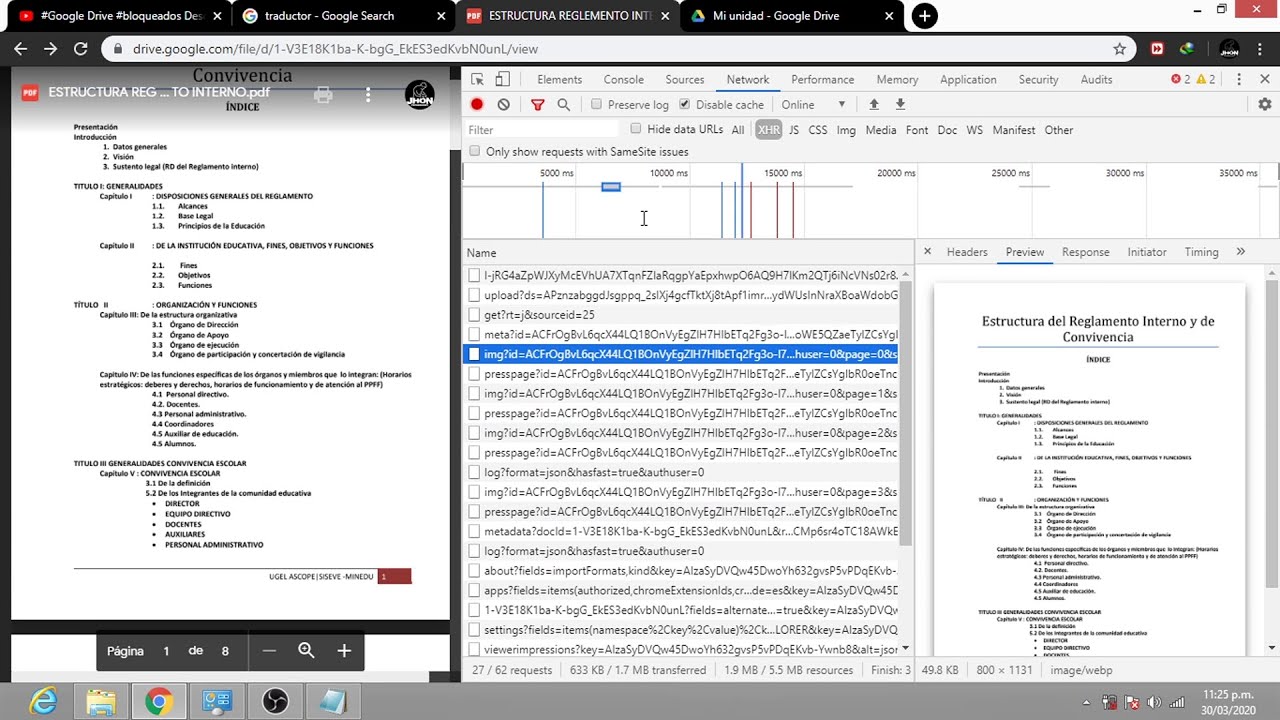Filter requests by All types
This screenshot has height=720, width=1280.
tap(738, 130)
